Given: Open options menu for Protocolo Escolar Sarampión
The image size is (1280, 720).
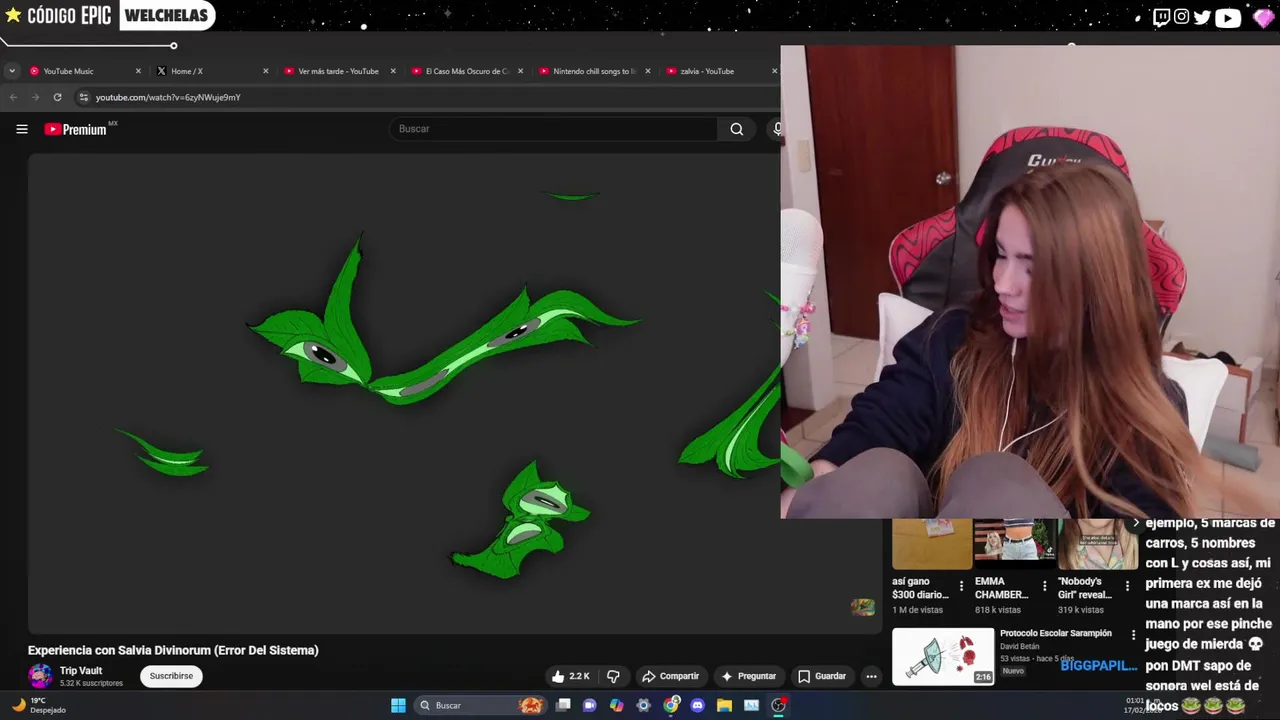Looking at the screenshot, I should [1133, 635].
